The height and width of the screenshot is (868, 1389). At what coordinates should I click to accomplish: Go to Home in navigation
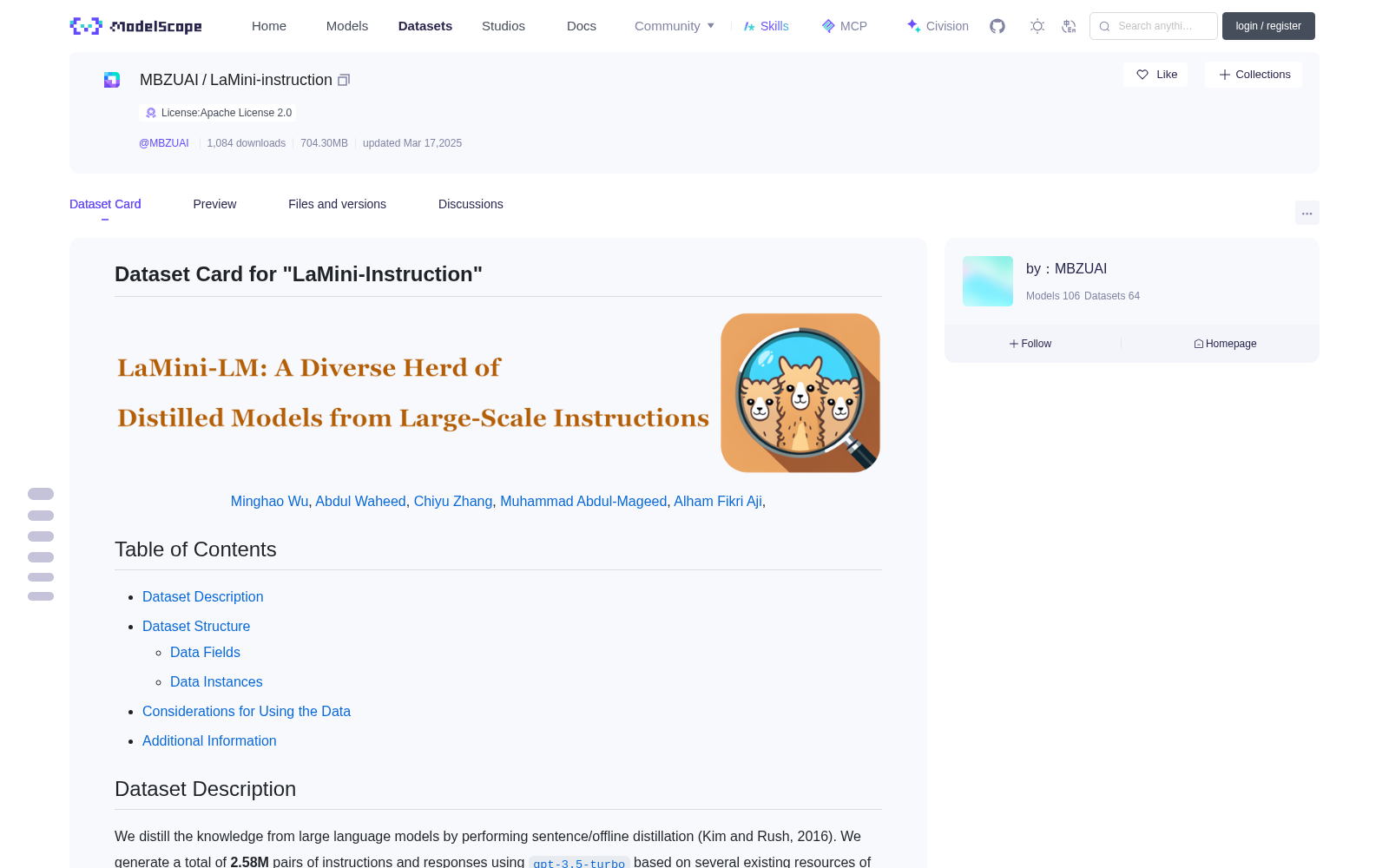(269, 26)
